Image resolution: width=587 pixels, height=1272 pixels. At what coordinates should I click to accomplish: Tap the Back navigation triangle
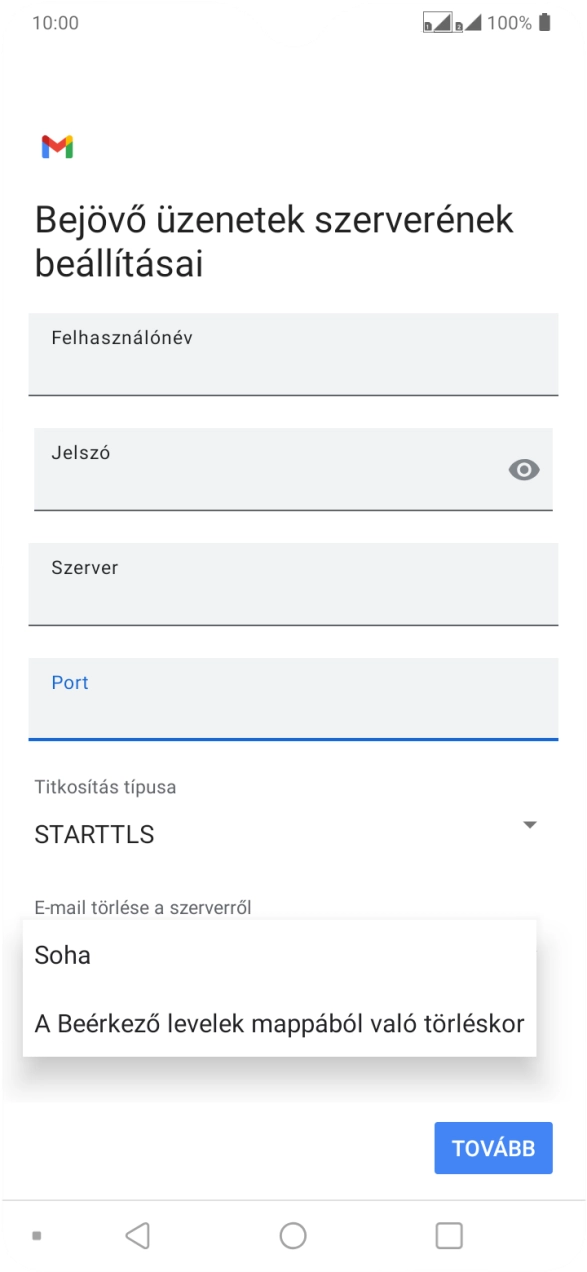138,1234
